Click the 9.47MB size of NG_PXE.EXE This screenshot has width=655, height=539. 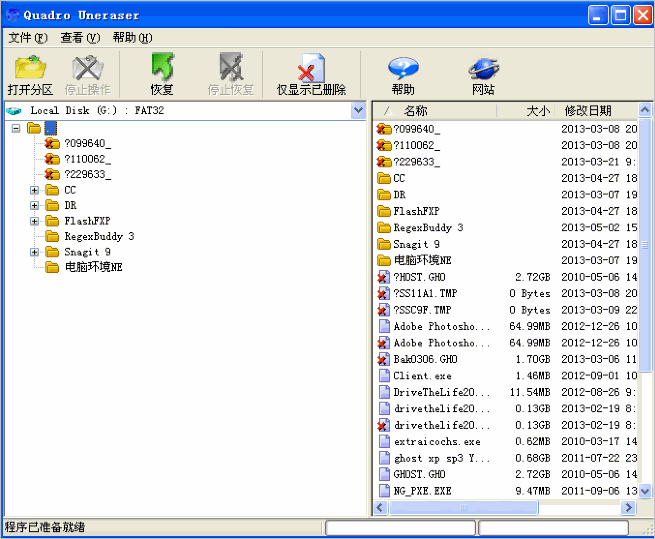click(x=533, y=491)
